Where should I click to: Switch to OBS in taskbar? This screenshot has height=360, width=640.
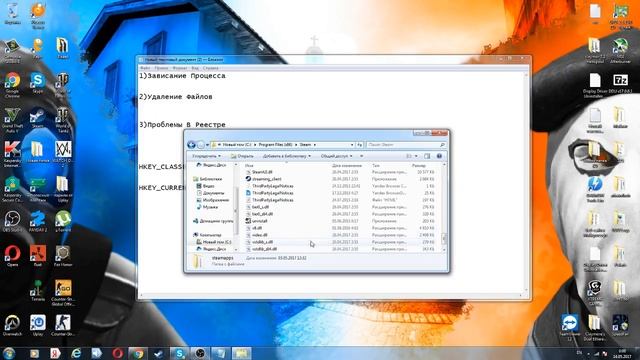[x=200, y=353]
